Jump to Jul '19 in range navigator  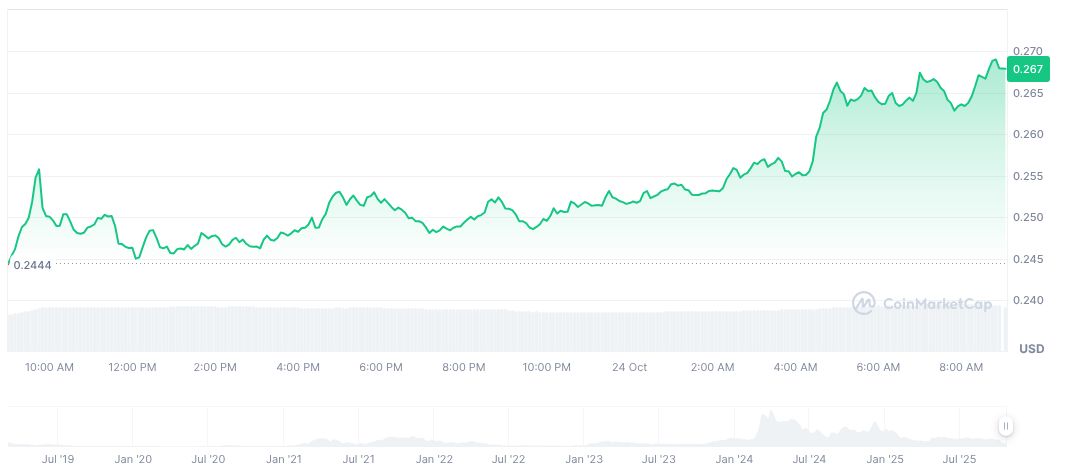(58, 459)
